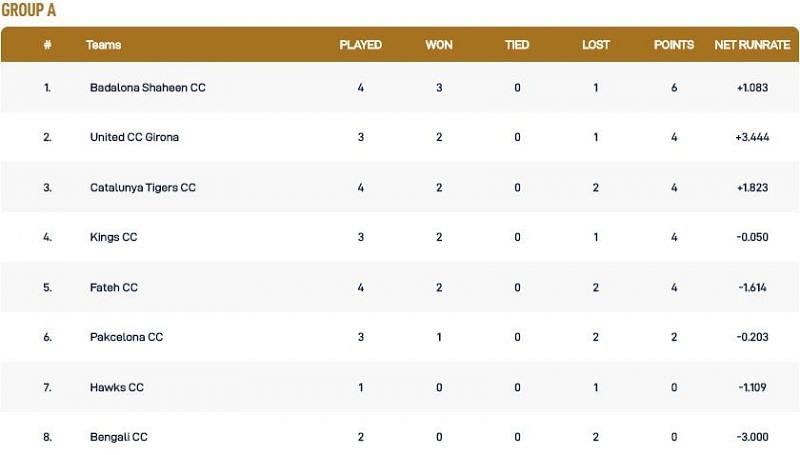This screenshot has width=800, height=455.
Task: Sort table by POINTS header
Action: pyautogui.click(x=674, y=45)
